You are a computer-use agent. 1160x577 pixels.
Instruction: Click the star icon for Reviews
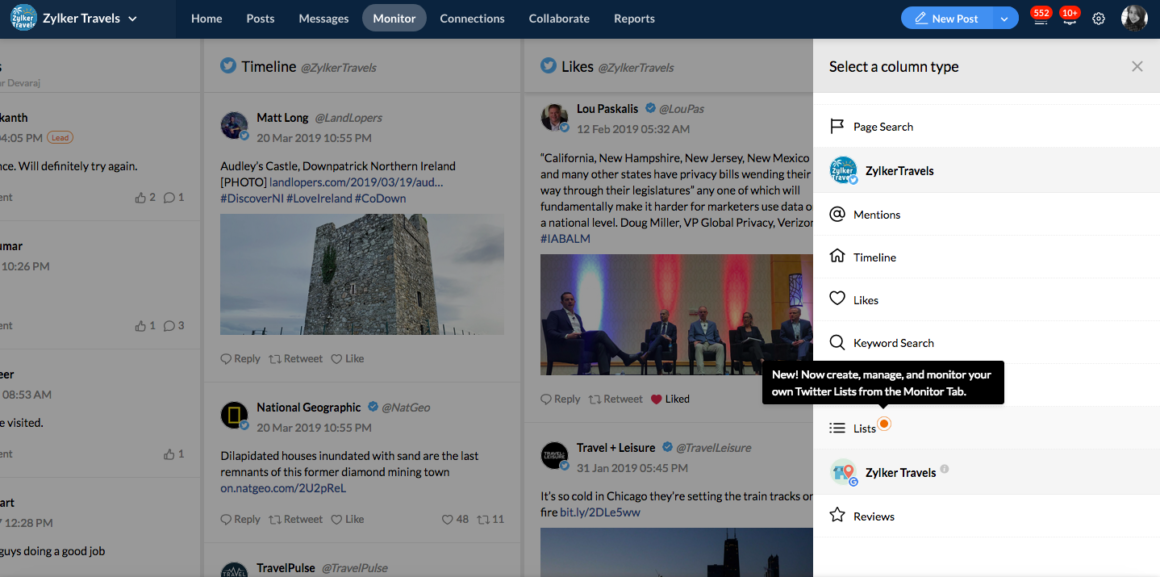838,516
